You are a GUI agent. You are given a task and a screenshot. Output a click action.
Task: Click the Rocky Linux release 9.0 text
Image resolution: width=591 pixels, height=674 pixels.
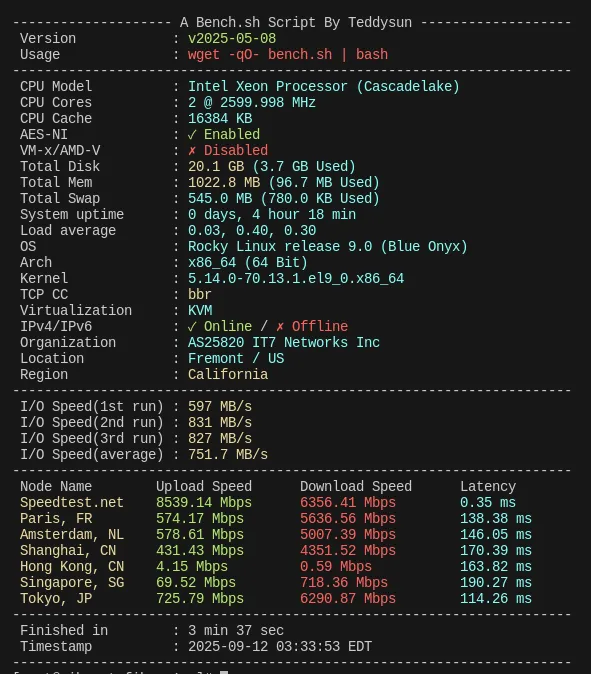[x=280, y=247]
